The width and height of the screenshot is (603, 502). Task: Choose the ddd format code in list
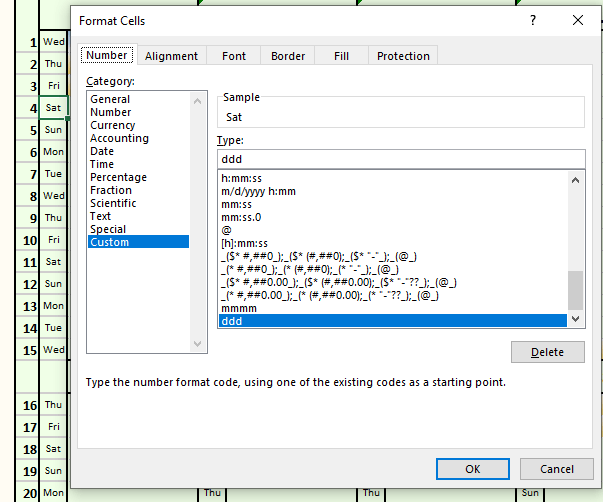tap(393, 321)
